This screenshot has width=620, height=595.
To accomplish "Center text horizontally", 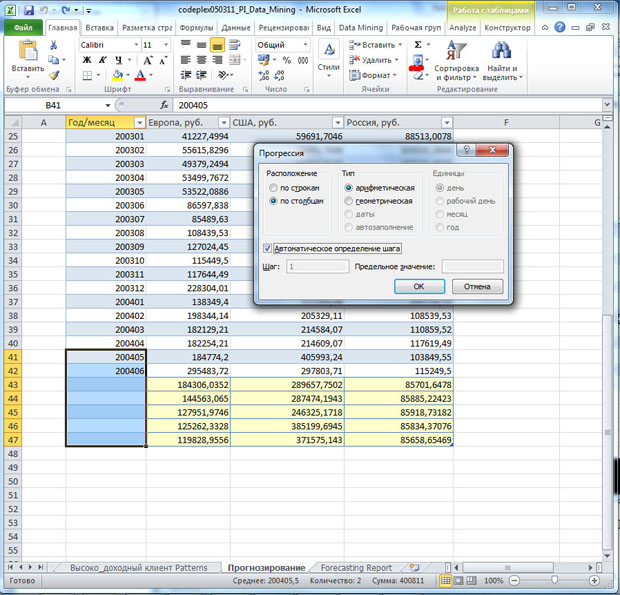I will 201,60.
